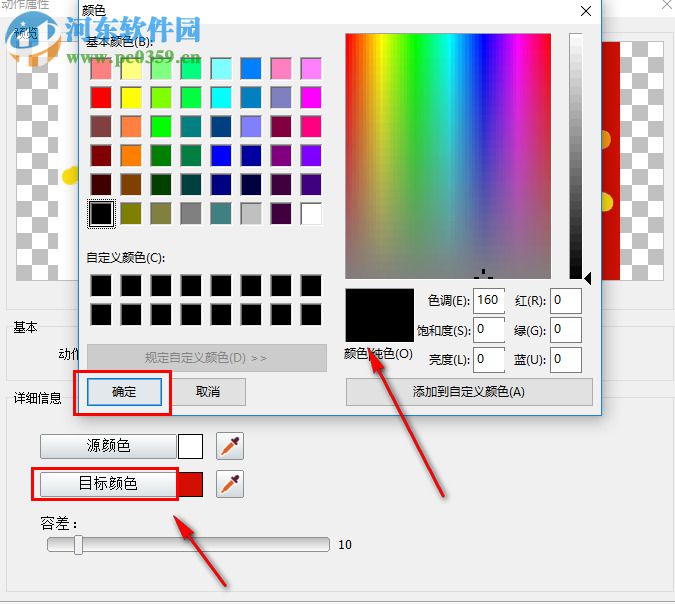675x604 pixels.
Task: Select the bright green swatch in third row
Action: (x=161, y=127)
